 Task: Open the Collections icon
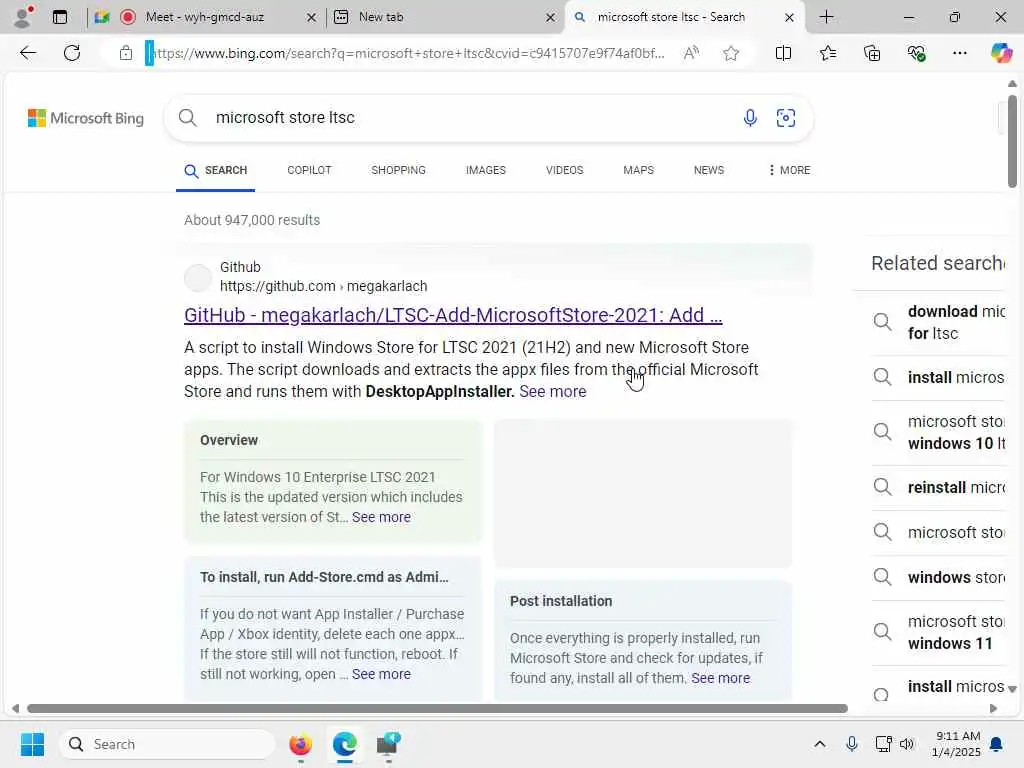click(x=872, y=53)
